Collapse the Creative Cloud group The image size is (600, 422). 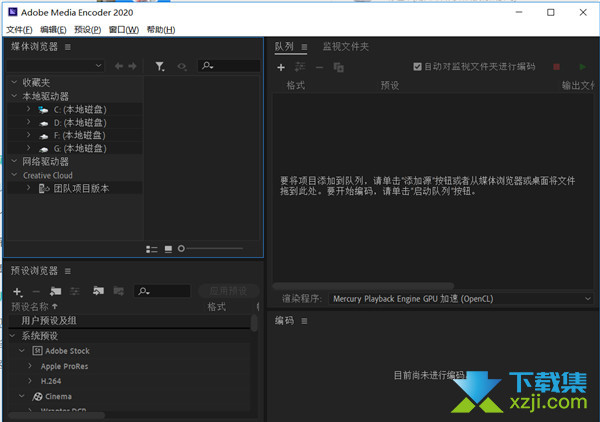[15, 175]
